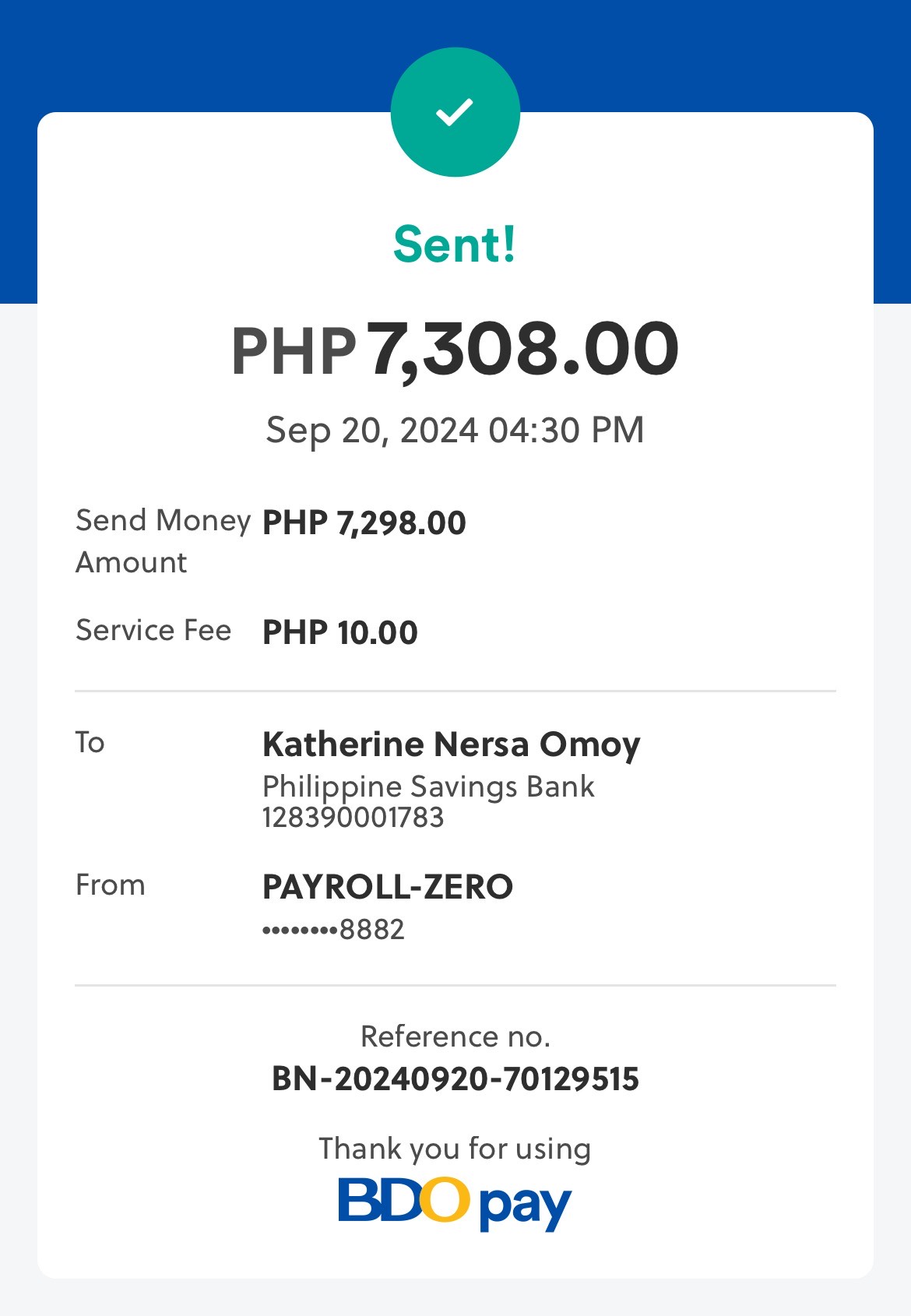Tap the green checkmark success icon
The image size is (911, 1316).
pos(455,112)
